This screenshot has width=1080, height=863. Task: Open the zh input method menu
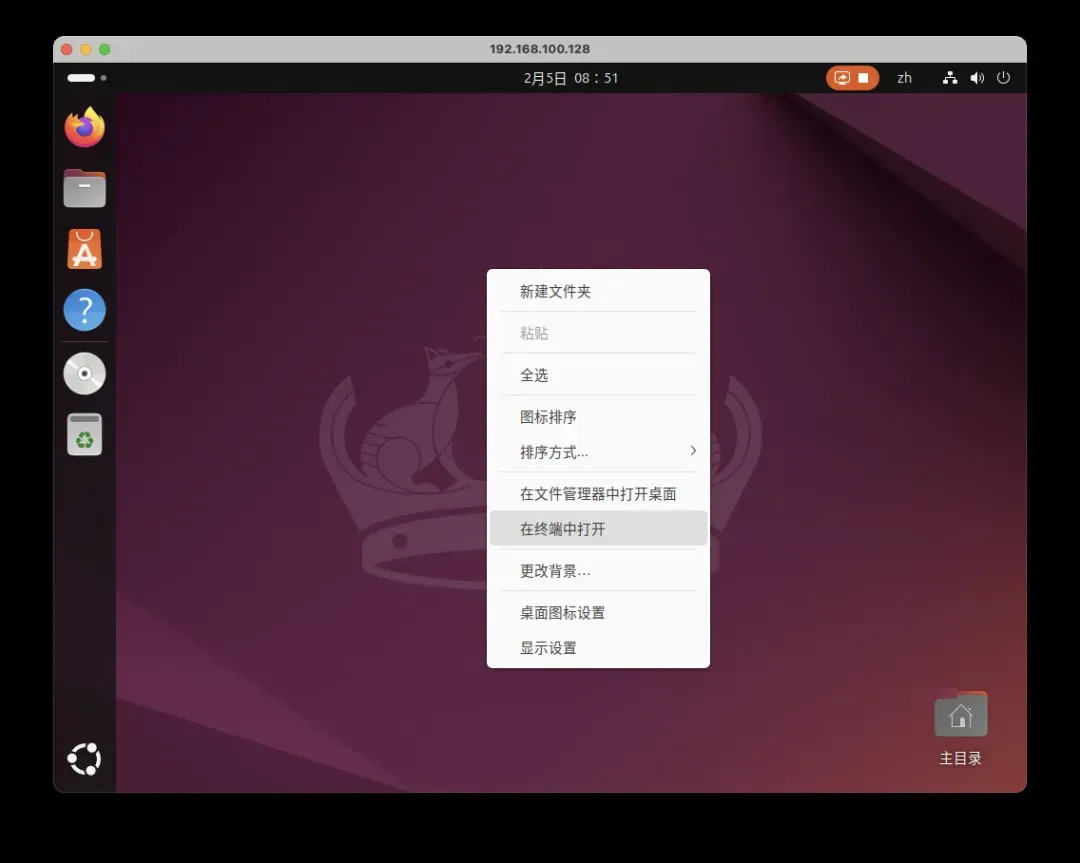pos(904,78)
